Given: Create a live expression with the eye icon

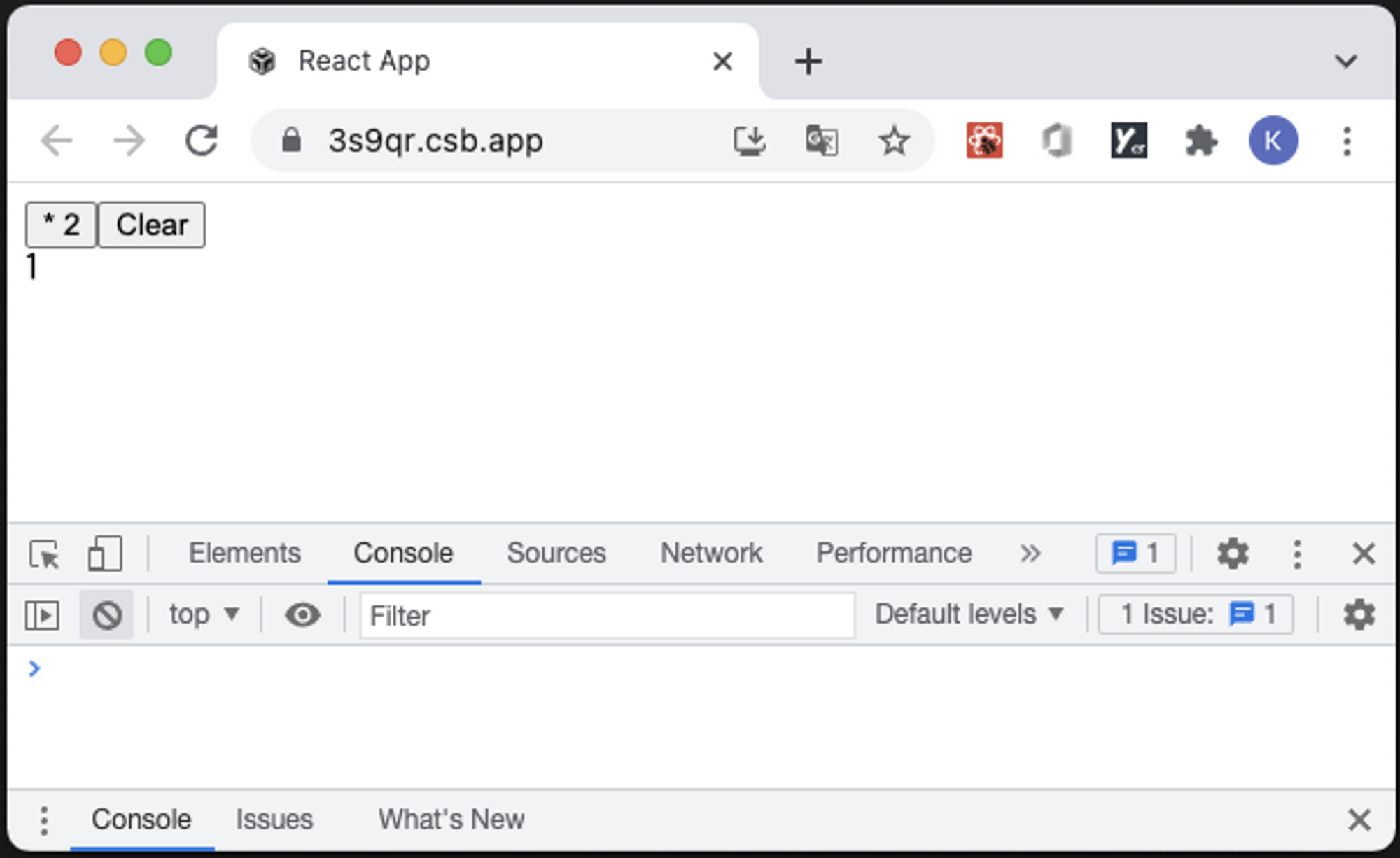Looking at the screenshot, I should 302,615.
